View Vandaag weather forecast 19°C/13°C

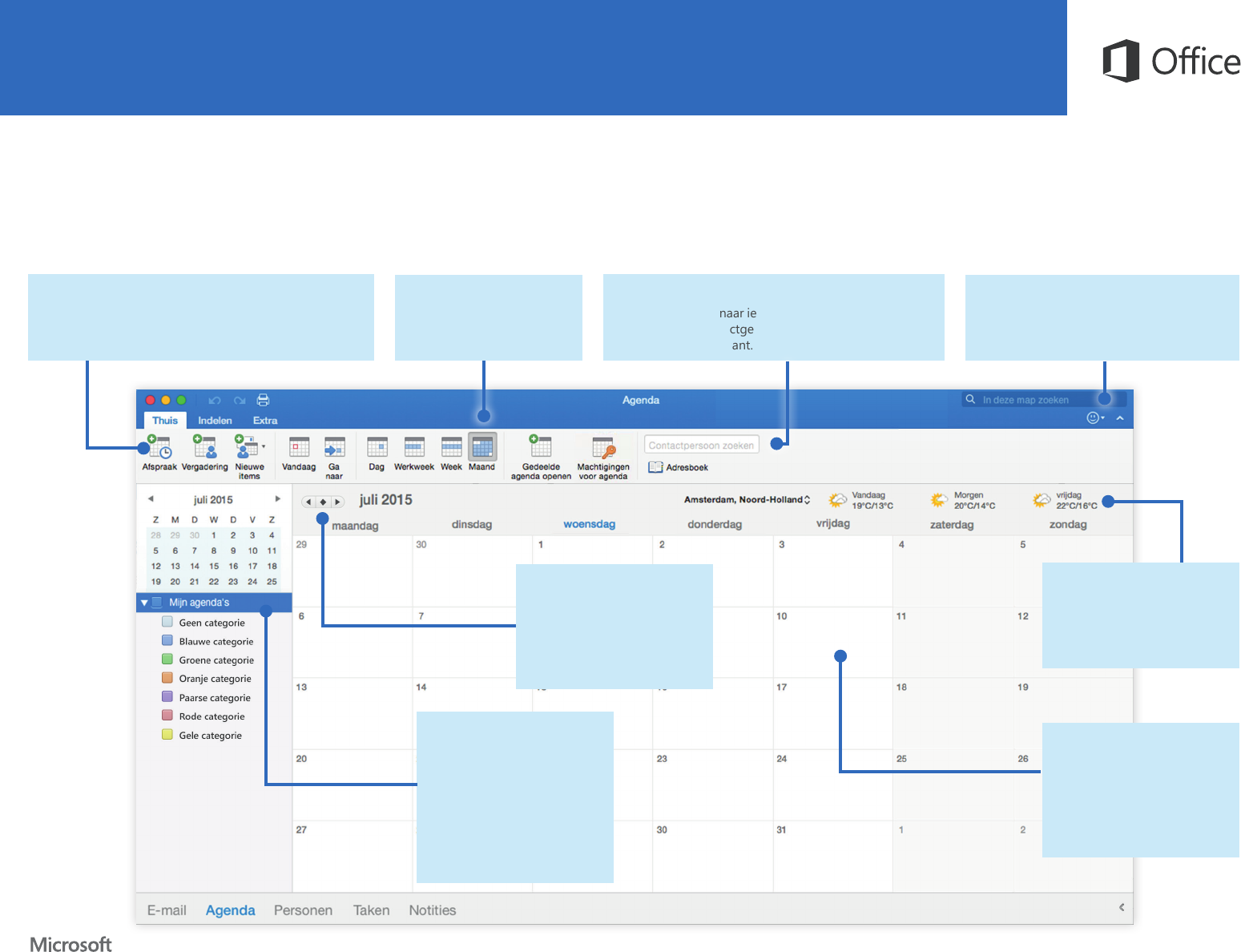[862, 500]
